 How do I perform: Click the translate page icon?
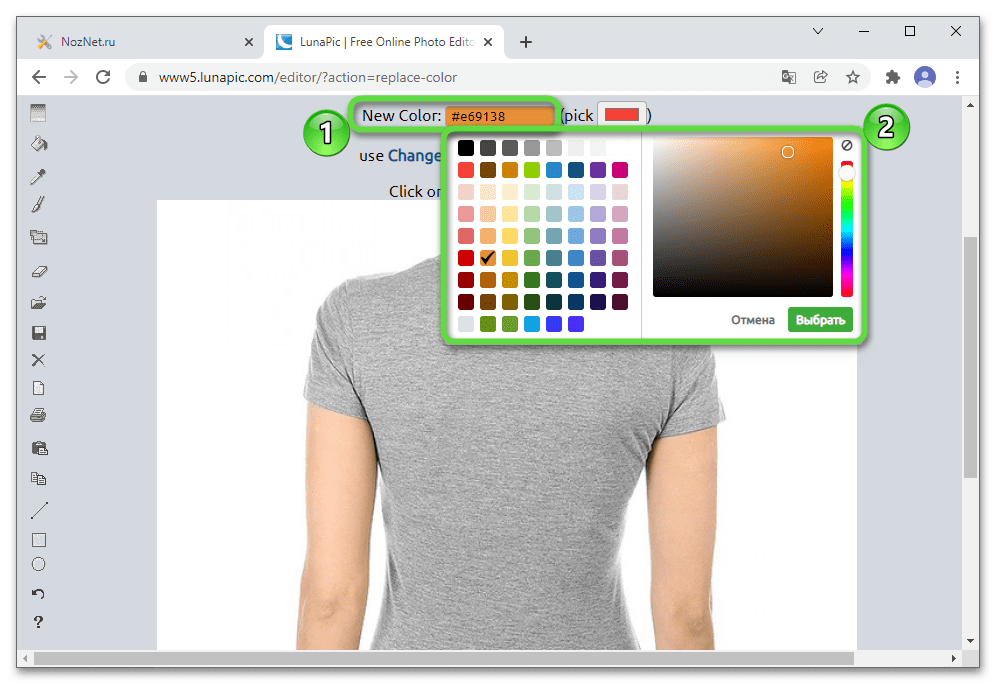coord(789,77)
